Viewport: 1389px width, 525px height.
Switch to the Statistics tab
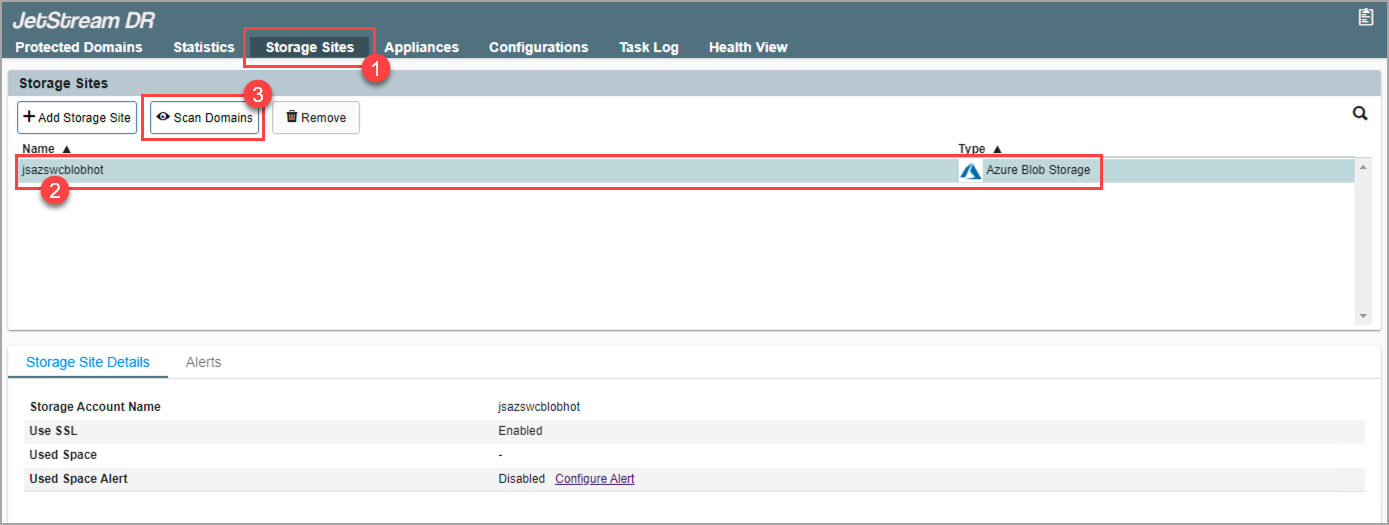(204, 47)
